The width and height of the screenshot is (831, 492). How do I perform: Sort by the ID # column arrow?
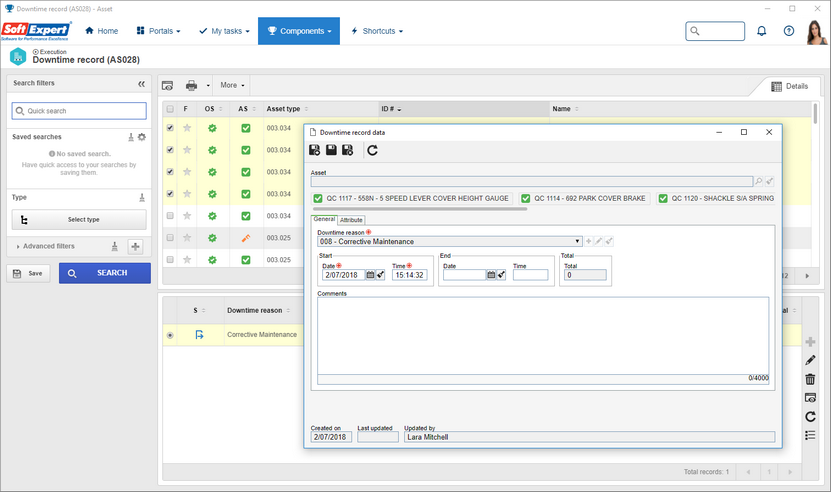(x=399, y=109)
